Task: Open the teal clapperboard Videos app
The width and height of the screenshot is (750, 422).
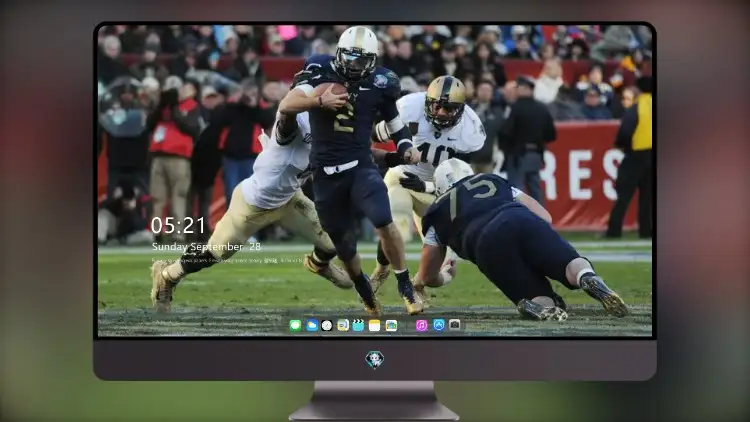Action: (358, 326)
